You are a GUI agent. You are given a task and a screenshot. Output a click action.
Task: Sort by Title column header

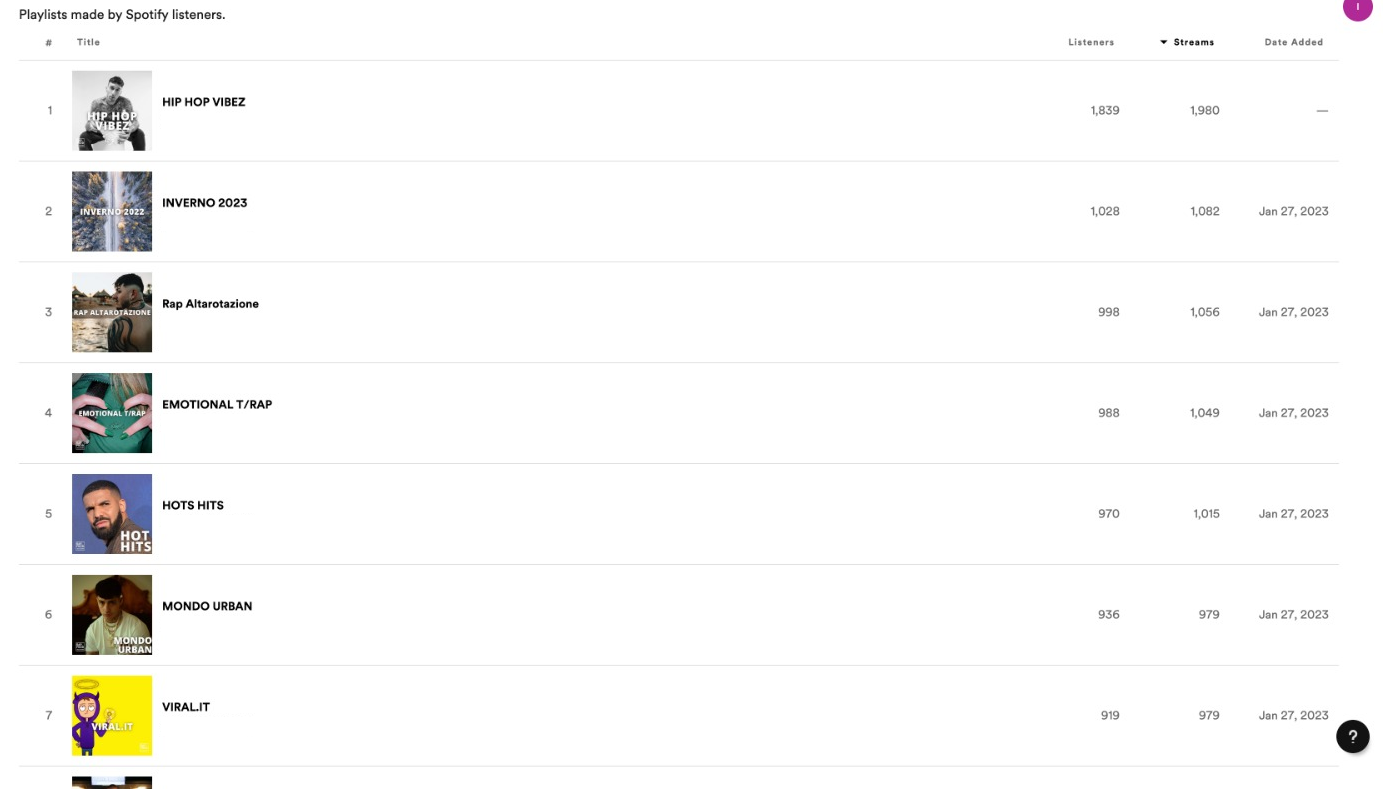pos(88,42)
